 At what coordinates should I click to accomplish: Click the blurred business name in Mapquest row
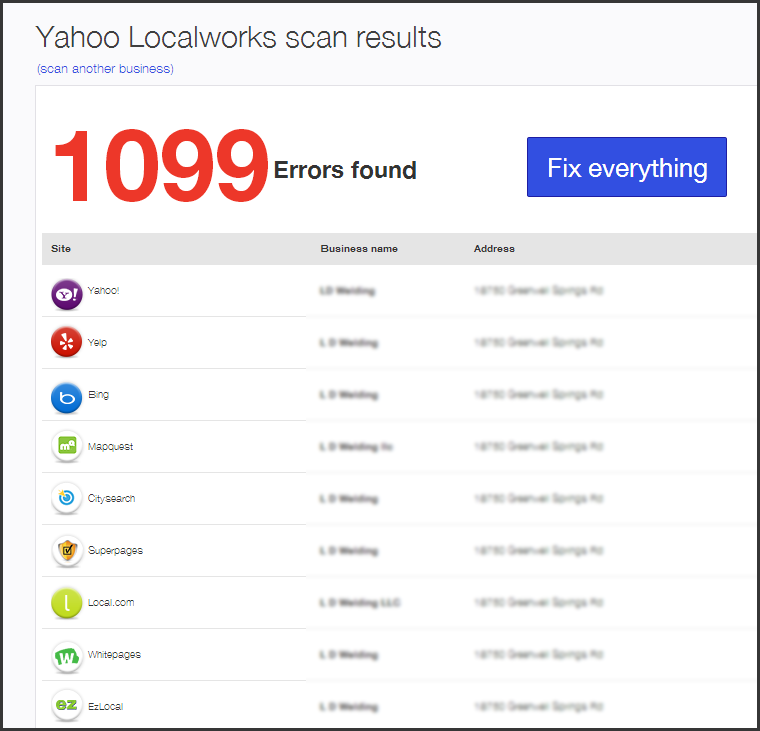point(356,447)
